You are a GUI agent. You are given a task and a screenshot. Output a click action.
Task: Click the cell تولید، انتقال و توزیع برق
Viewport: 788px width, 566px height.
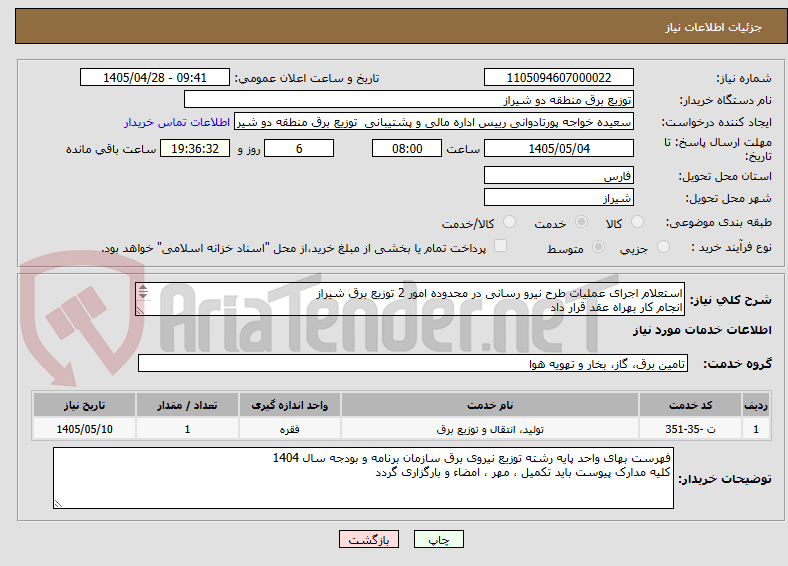[x=490, y=429]
